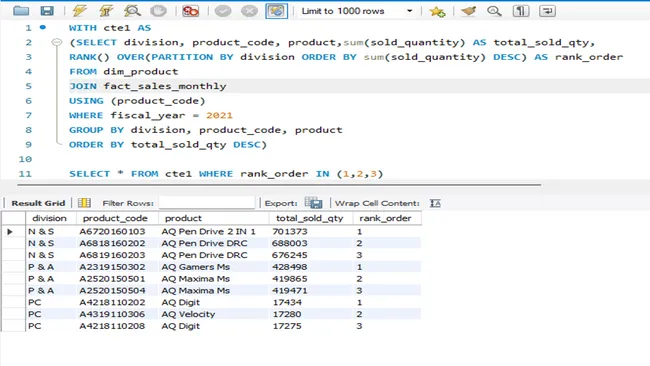Collapse the CTE code block fold marker
This screenshot has height=366, width=650.
coord(57,42)
